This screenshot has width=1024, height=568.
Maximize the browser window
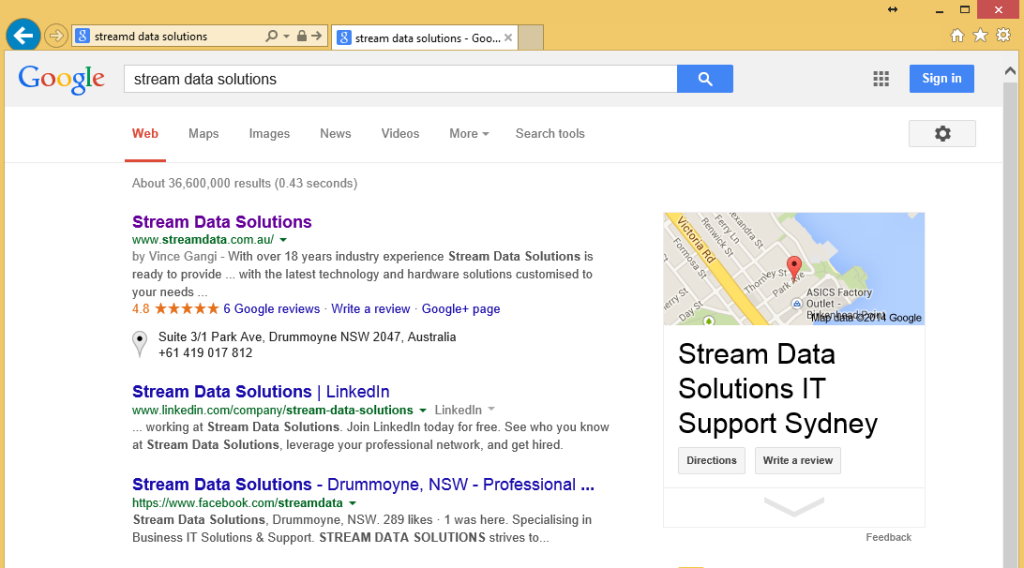coord(965,9)
